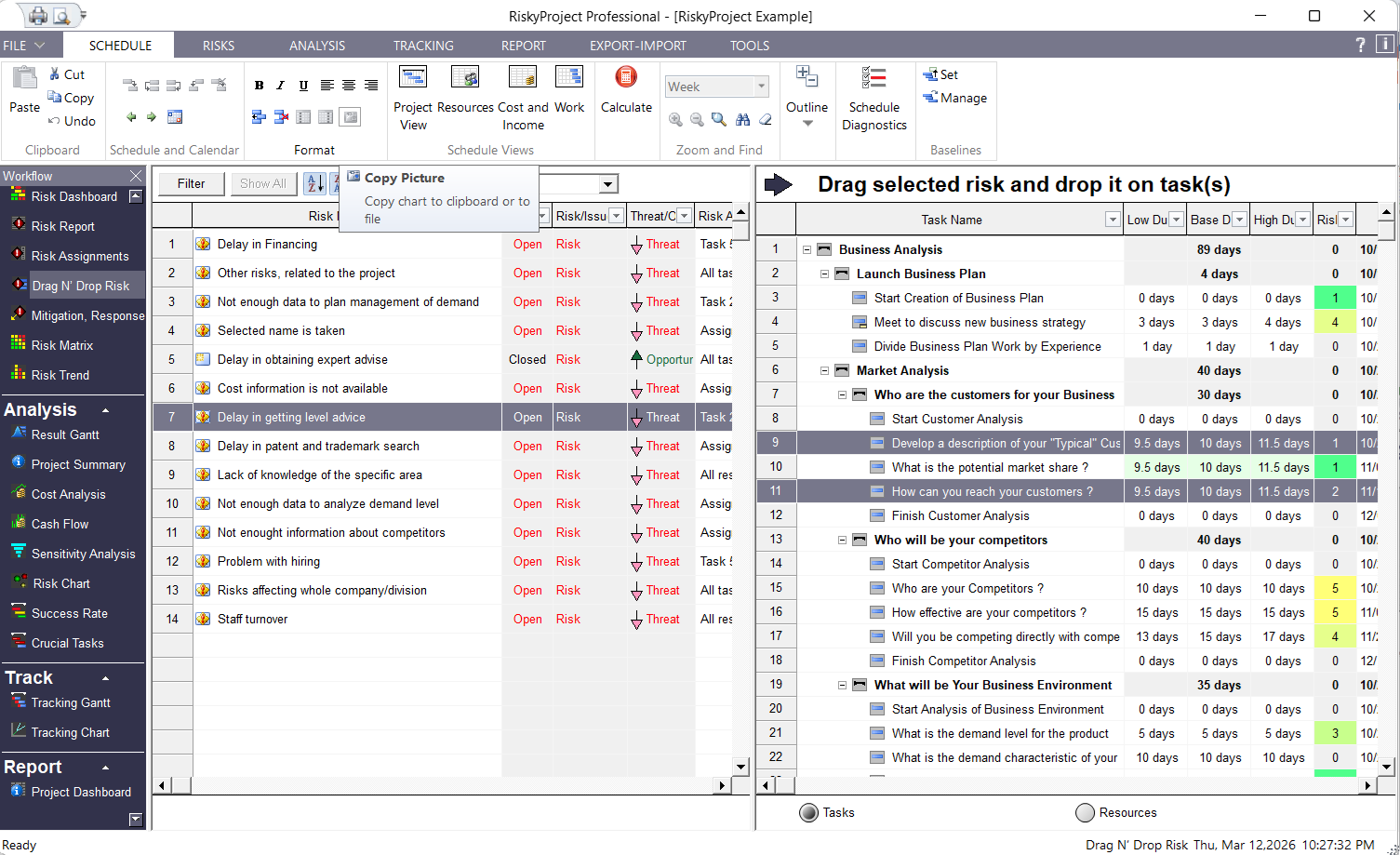Select Sensitivity Analysis in the Analysis panel
The image size is (1400, 855).
click(x=74, y=554)
